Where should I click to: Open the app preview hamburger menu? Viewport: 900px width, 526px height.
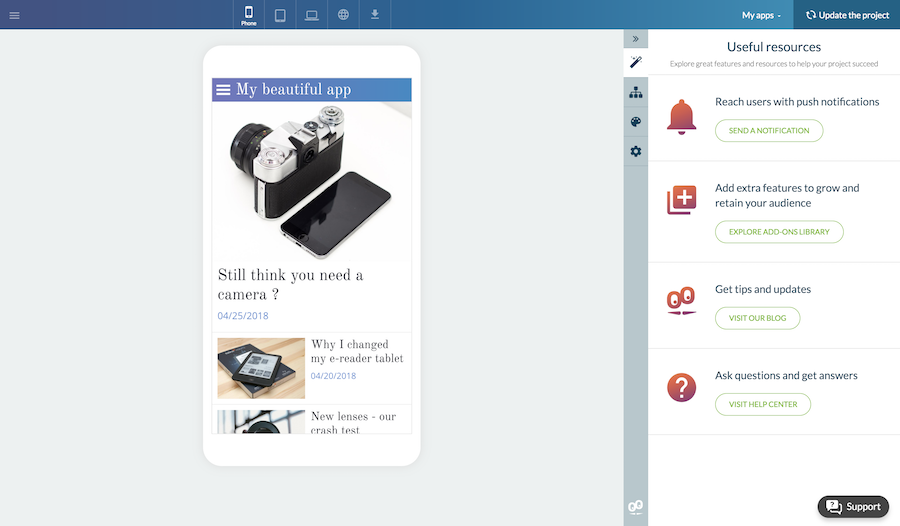[223, 90]
